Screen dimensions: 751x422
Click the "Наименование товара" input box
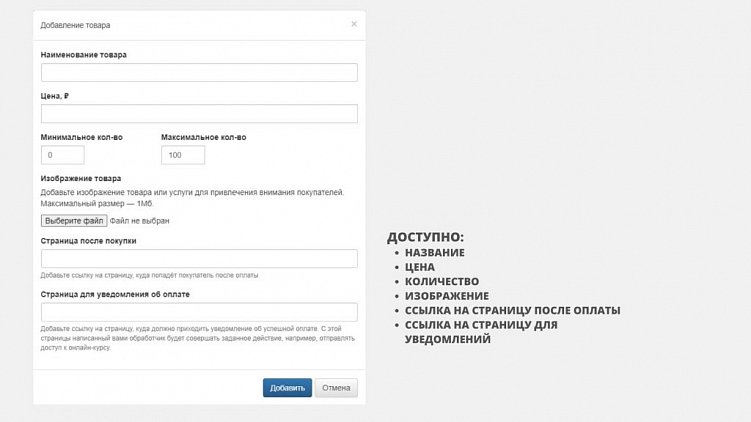[199, 72]
